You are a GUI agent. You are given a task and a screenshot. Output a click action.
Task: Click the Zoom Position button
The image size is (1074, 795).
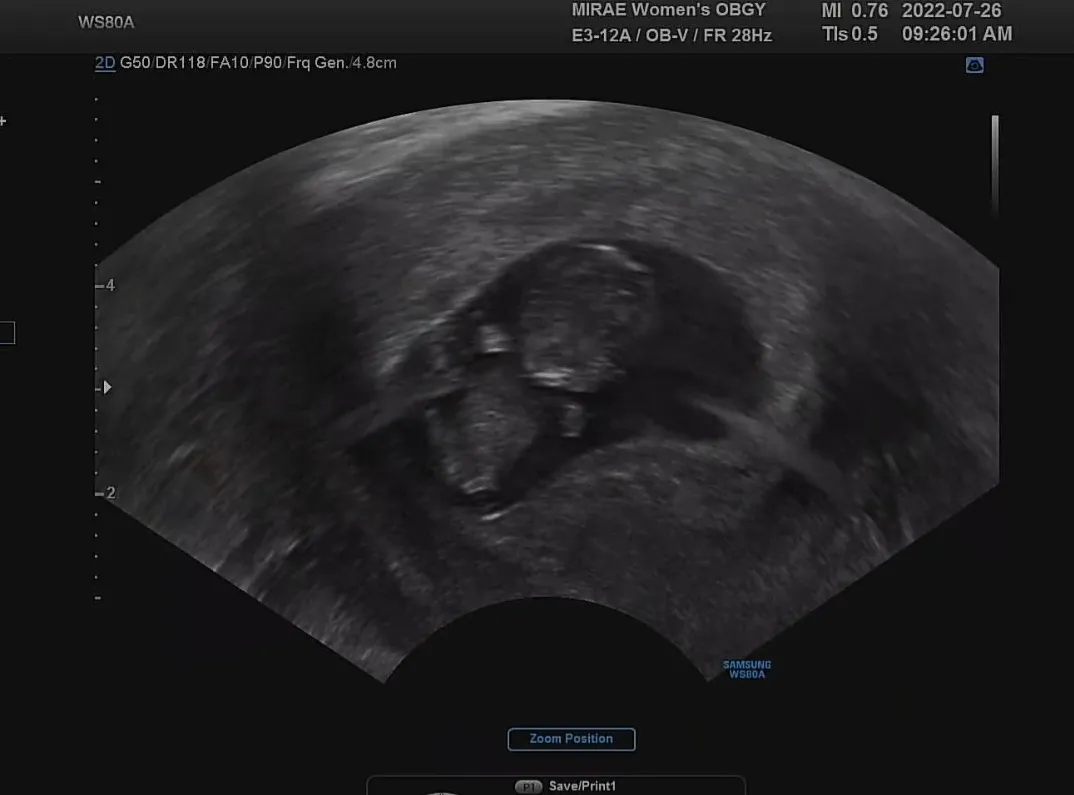(571, 739)
